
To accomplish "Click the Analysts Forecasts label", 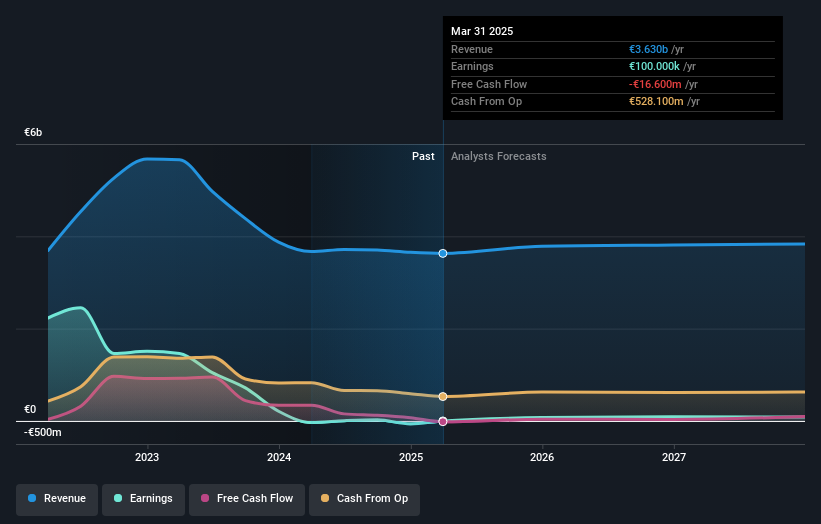I will click(x=498, y=156).
